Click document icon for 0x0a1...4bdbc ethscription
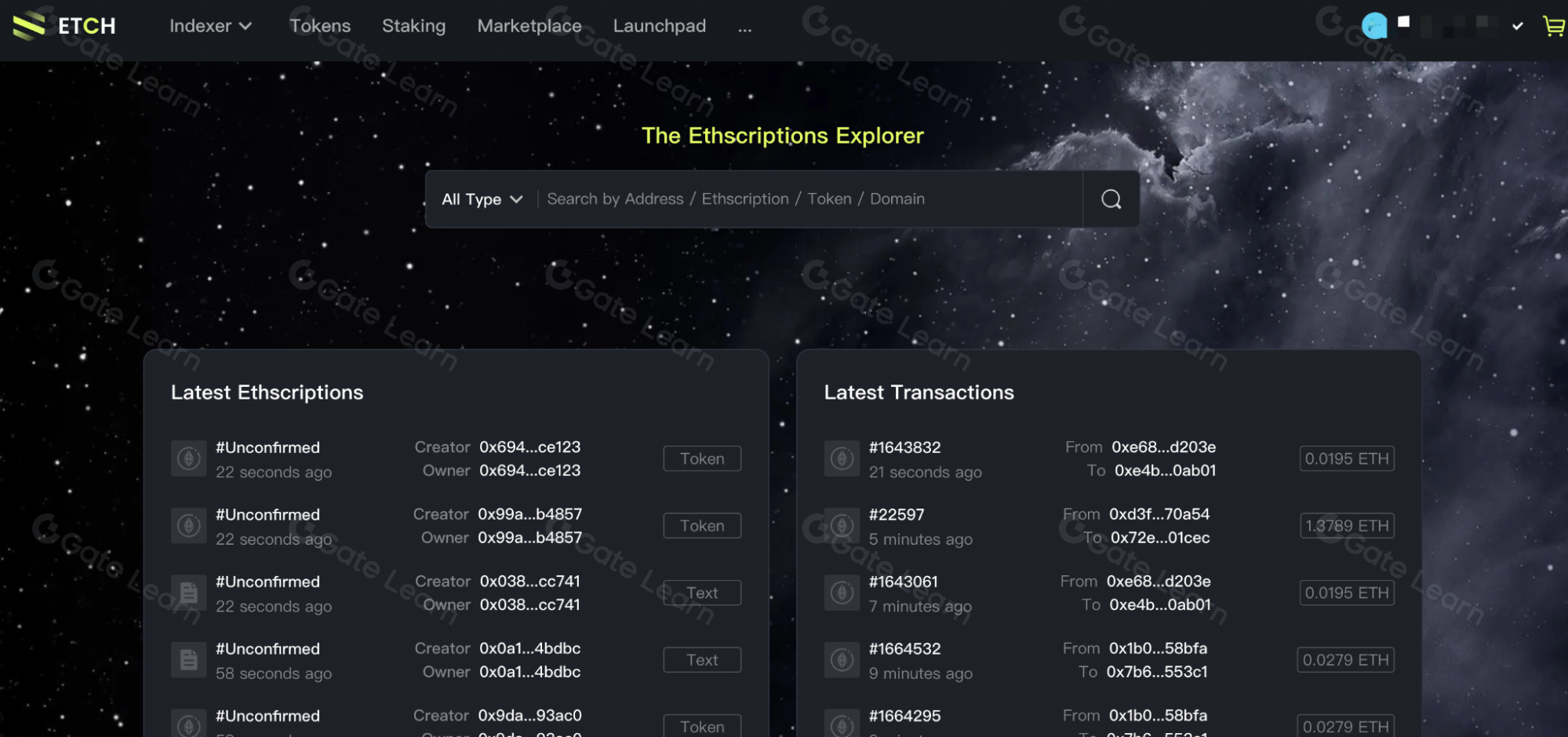Viewport: 1568px width, 737px height. coord(188,660)
